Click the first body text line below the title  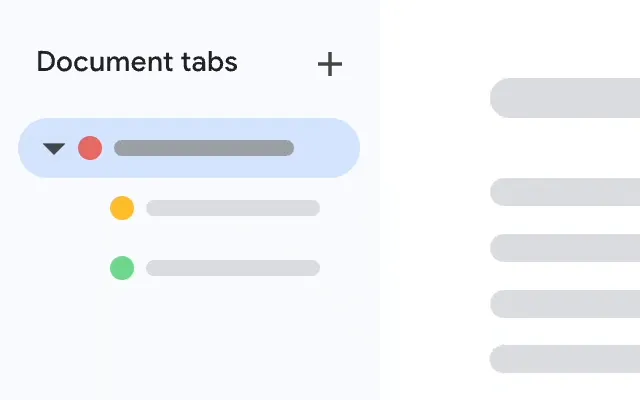coord(565,191)
